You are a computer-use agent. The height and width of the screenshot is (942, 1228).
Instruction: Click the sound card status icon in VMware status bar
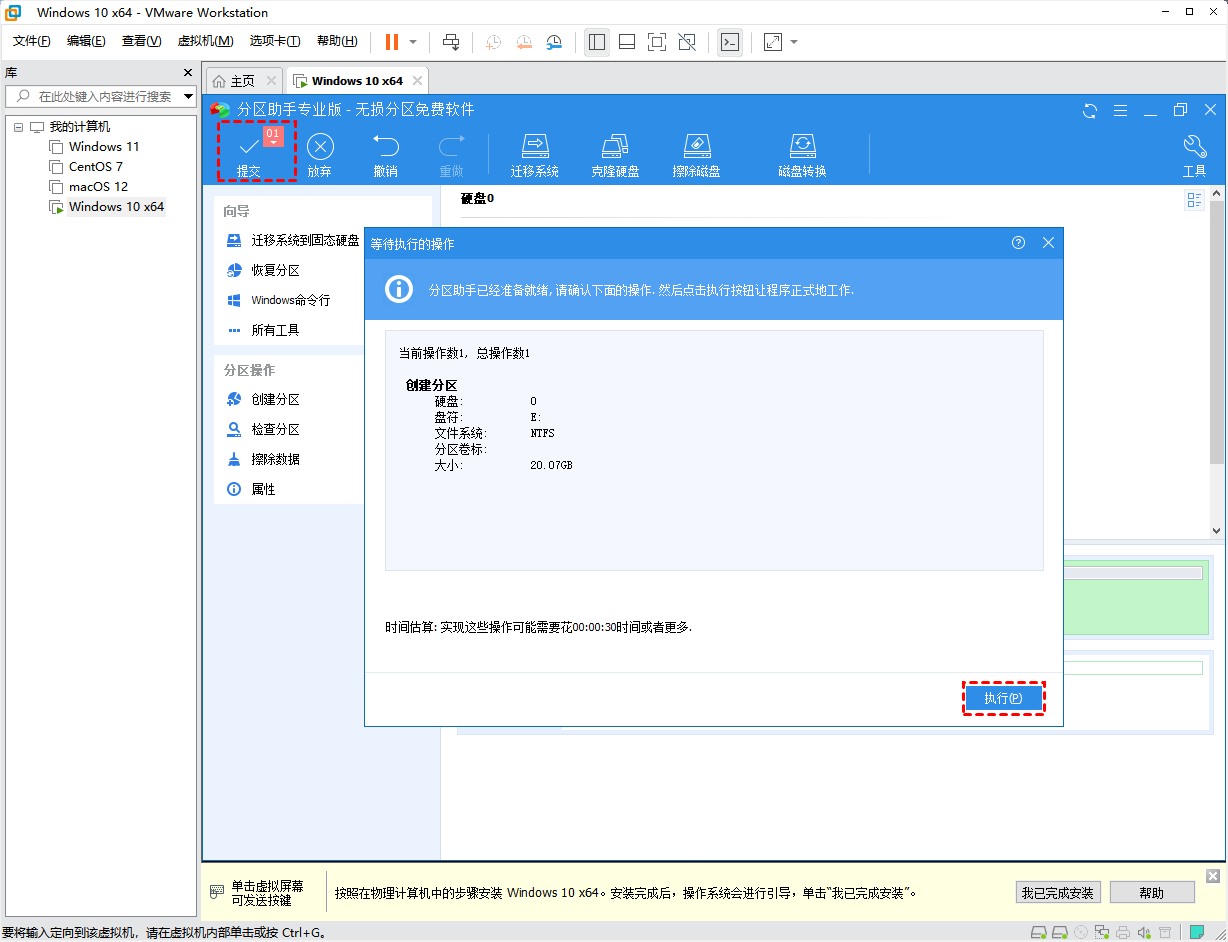tap(1144, 932)
